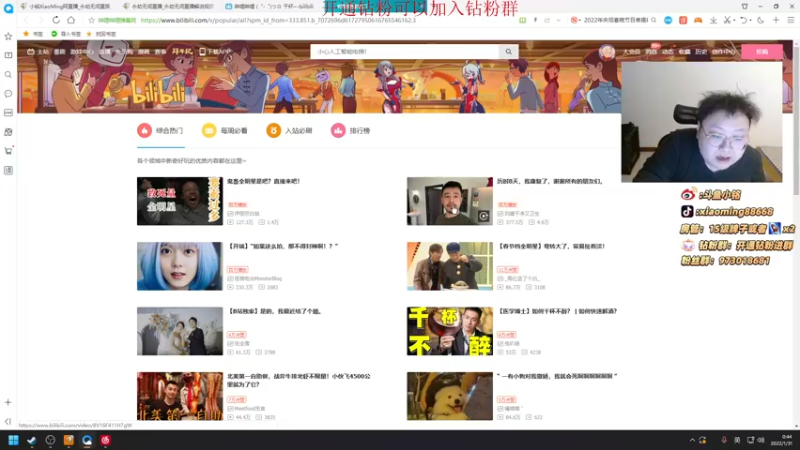Viewport: 800px width, 450px height.
Task: Open the 大会员 header link
Action: (631, 52)
